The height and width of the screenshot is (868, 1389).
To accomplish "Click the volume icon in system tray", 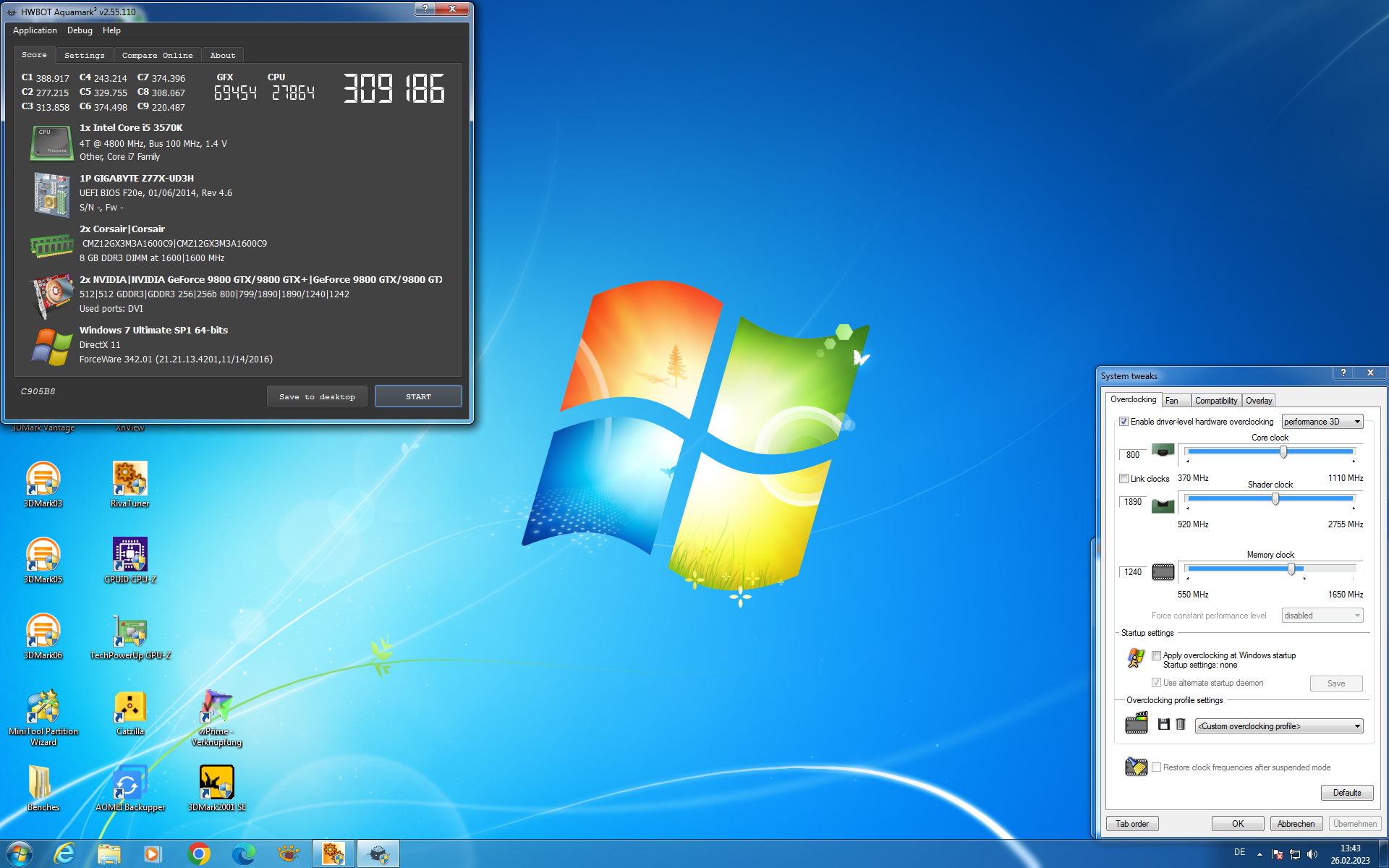I will [x=1312, y=854].
